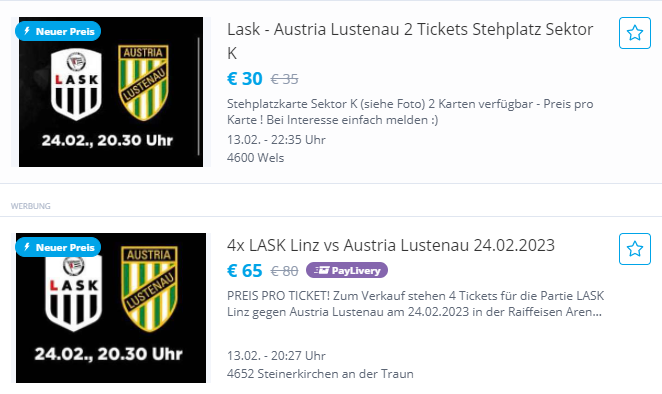Click the PREIS PRO TICKET description text

415,304
